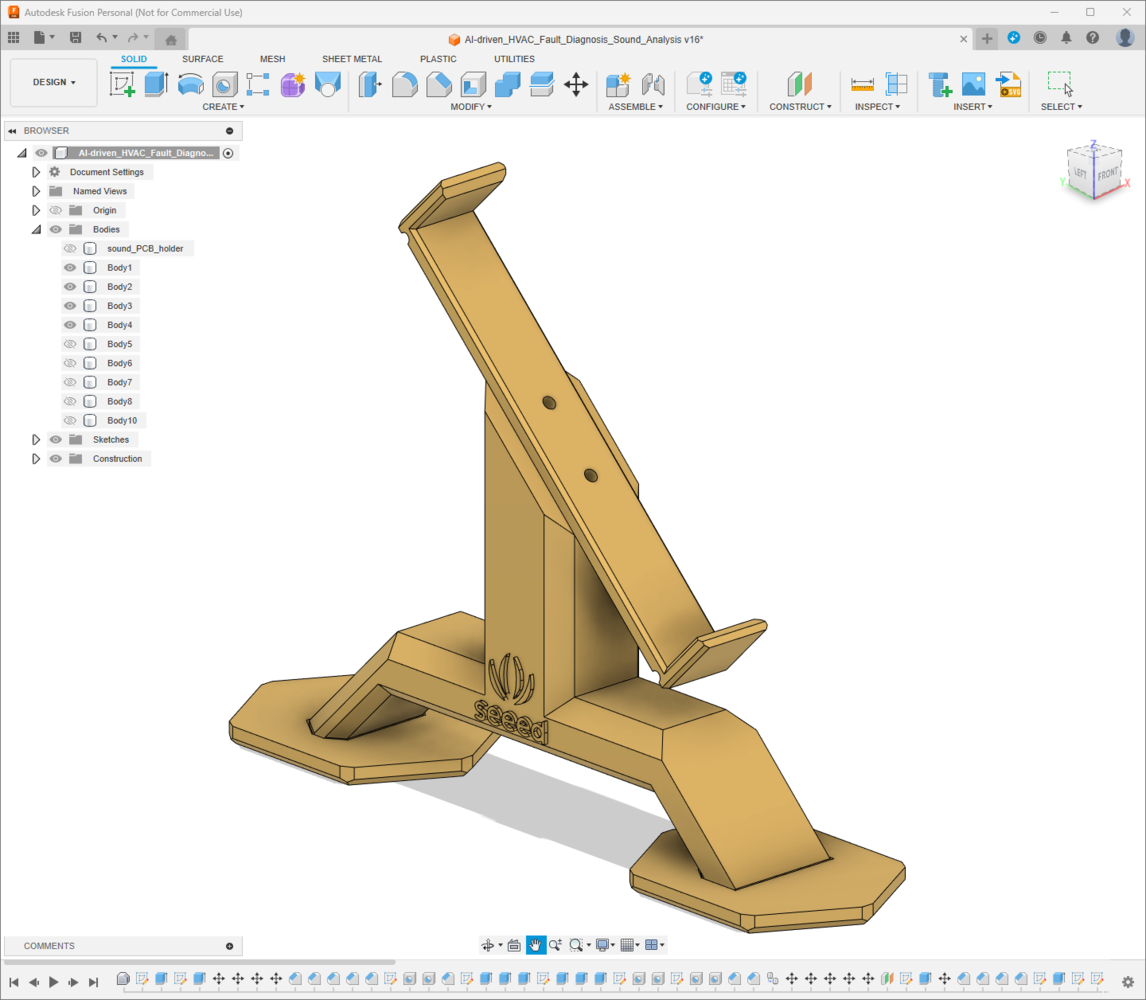1146x1000 pixels.
Task: Choose the Fillet tool in Modify
Action: click(404, 84)
